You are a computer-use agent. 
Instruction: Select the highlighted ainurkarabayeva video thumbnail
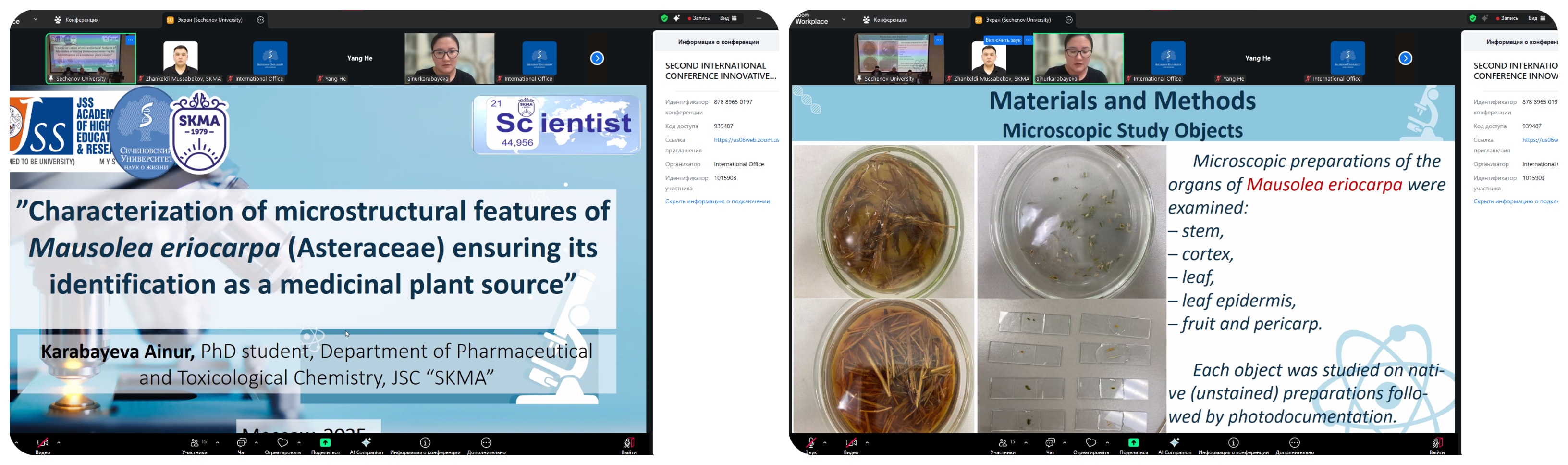(x=1078, y=58)
